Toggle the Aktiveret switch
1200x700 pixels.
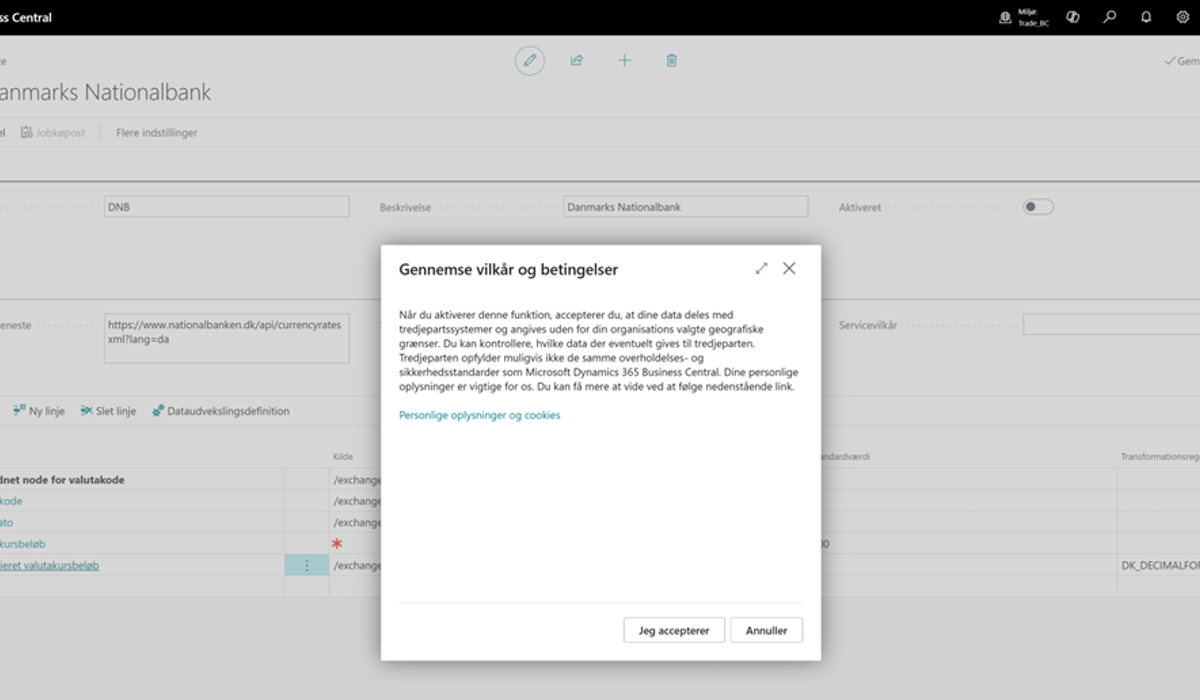[x=1038, y=207]
